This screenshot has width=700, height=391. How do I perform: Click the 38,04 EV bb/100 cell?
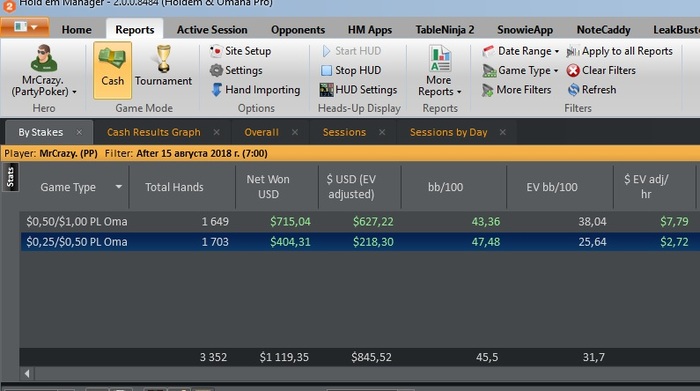point(592,221)
